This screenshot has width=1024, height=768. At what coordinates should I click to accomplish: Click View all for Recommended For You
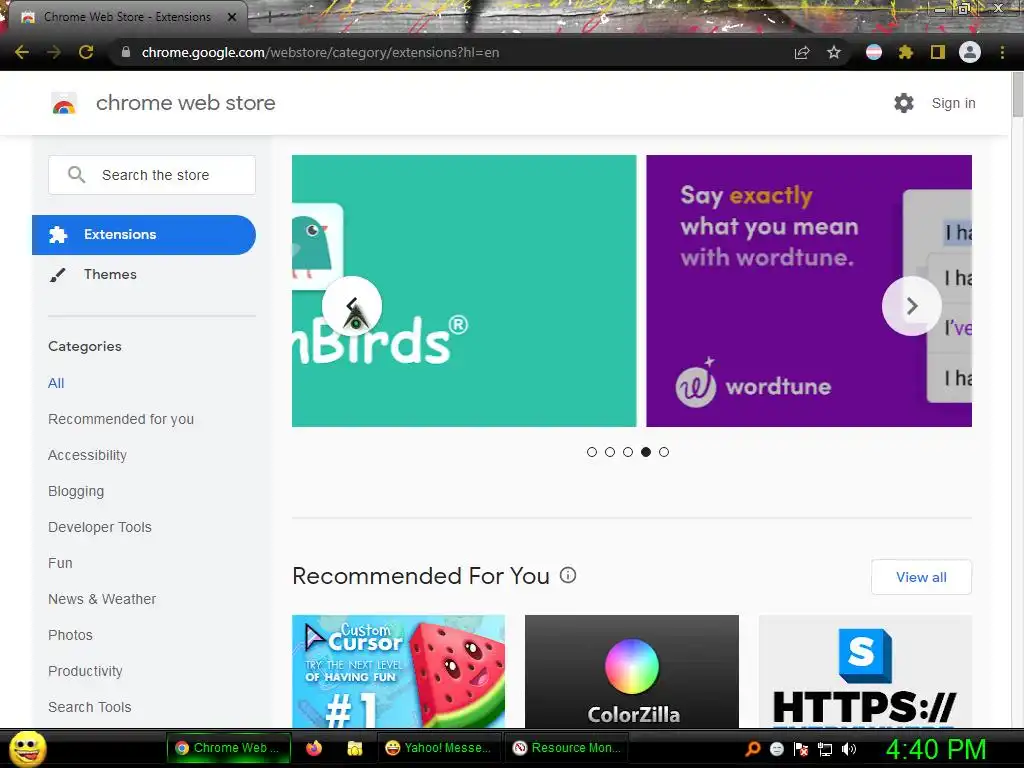pos(921,577)
